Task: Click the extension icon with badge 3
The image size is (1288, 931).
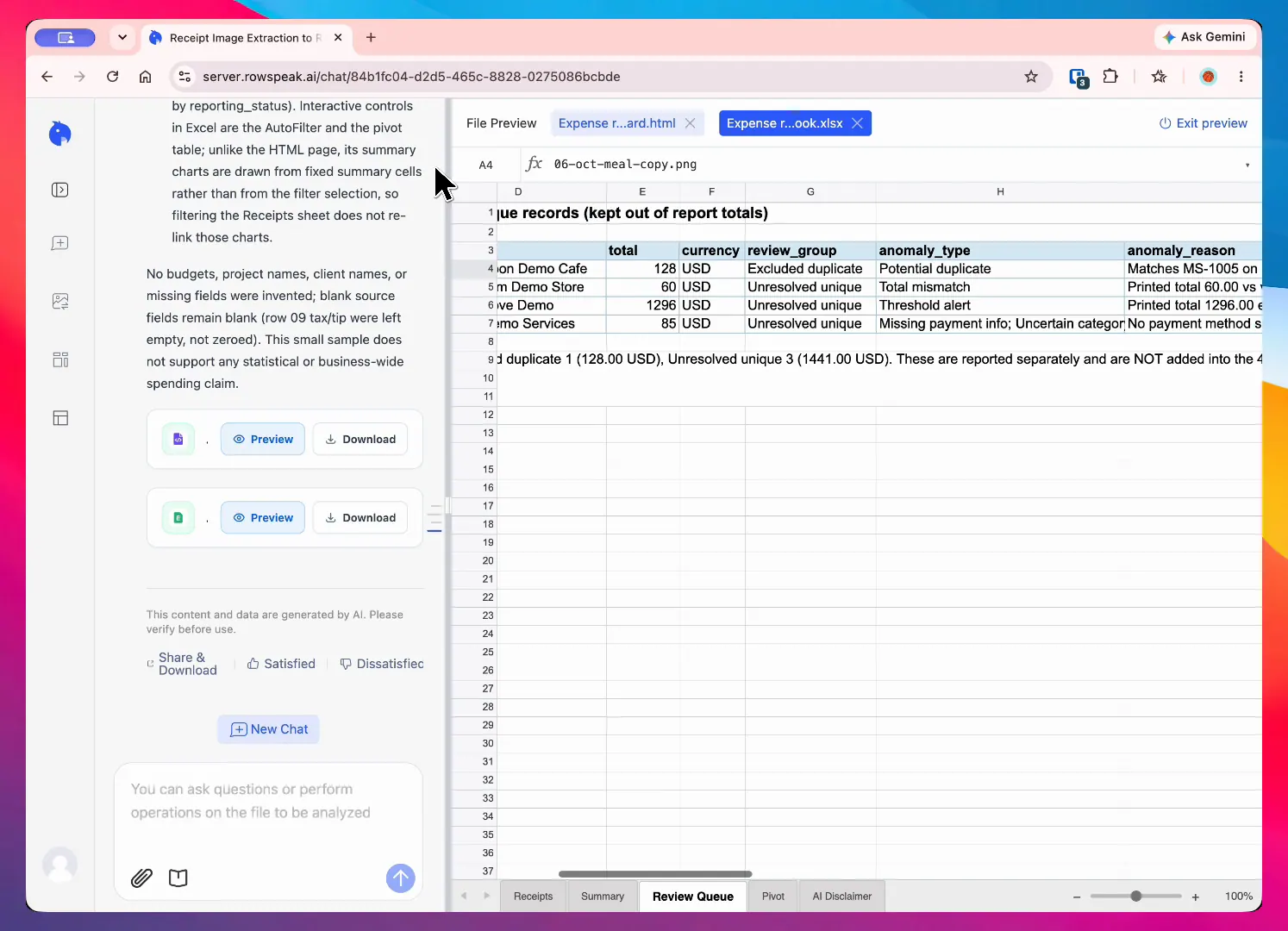Action: (1078, 78)
